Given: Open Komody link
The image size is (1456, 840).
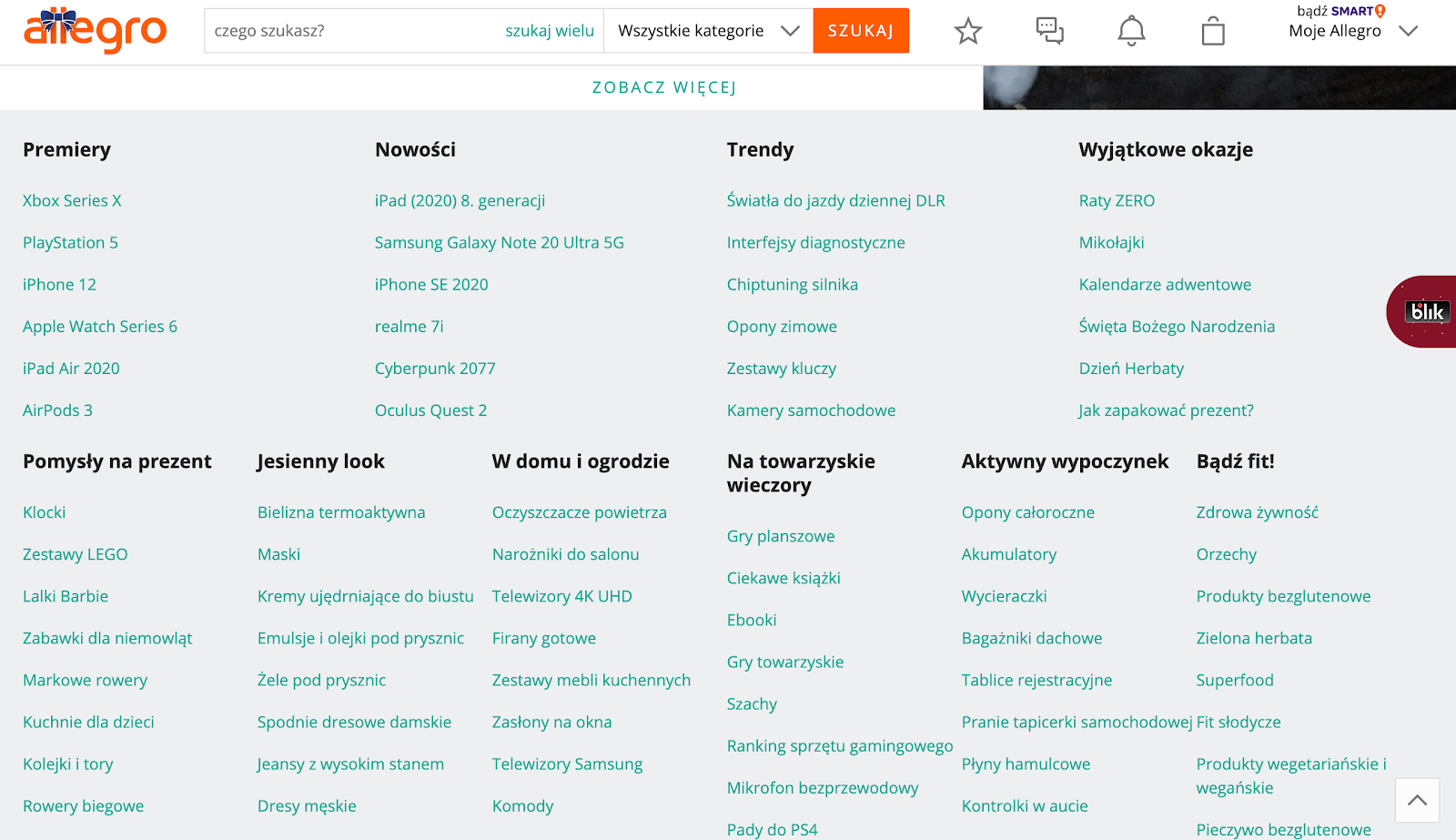Looking at the screenshot, I should tap(522, 805).
